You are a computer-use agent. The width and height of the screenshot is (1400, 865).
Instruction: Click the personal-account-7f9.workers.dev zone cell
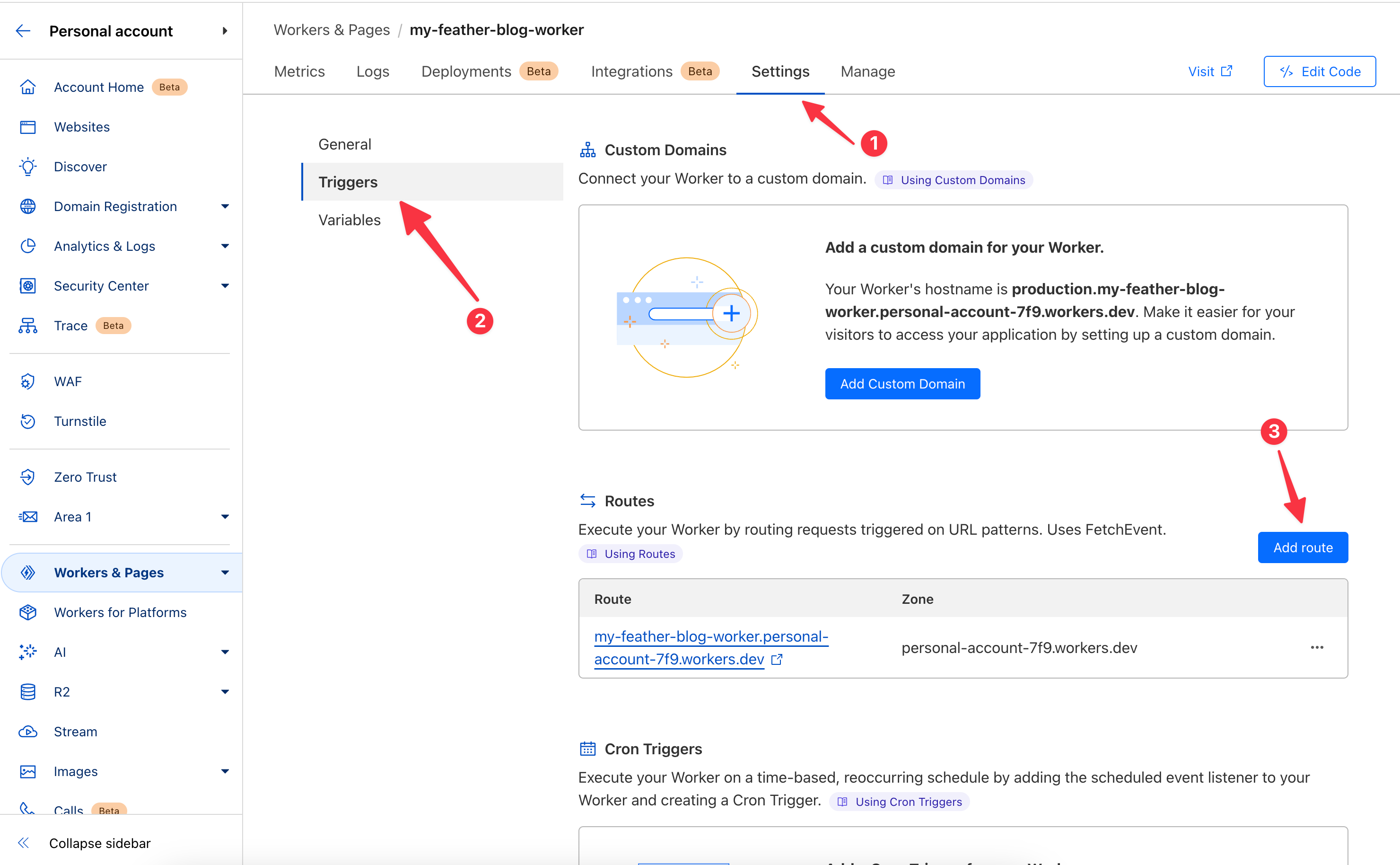(x=1019, y=648)
